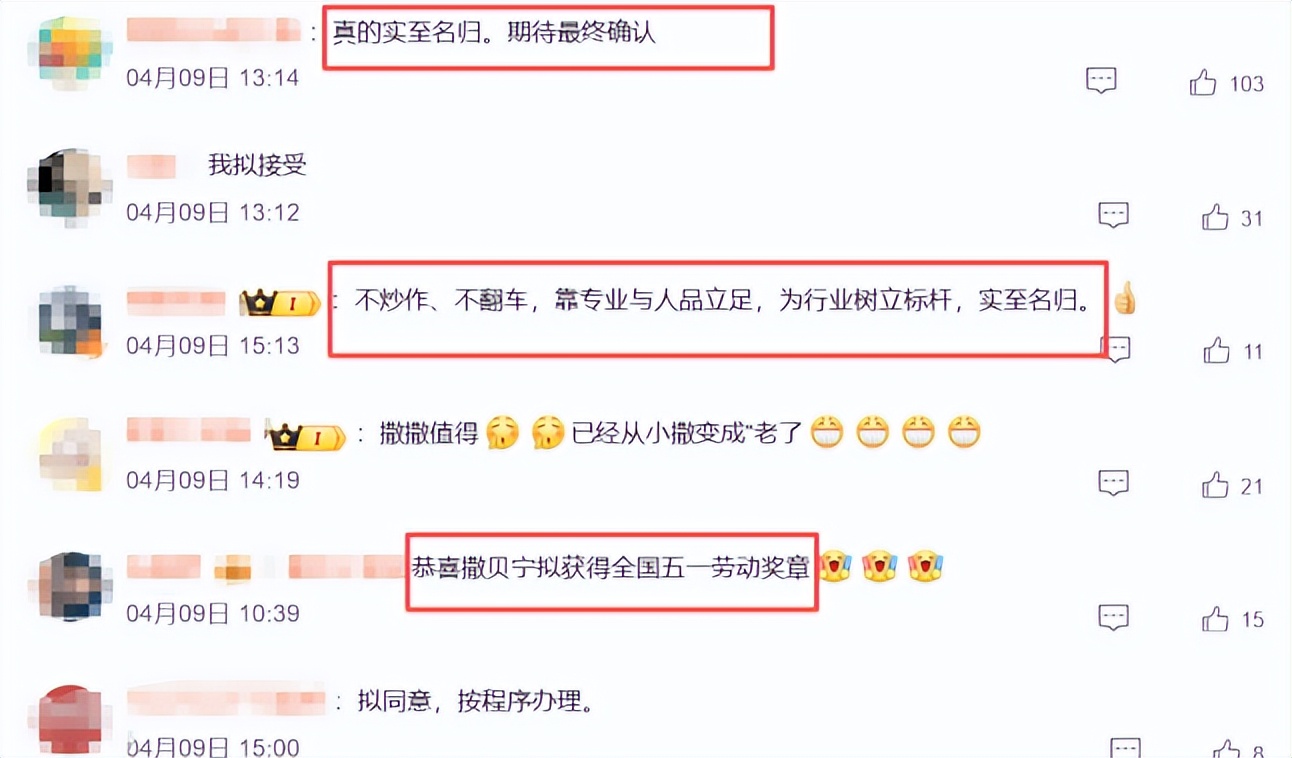Reply to the 14:19 comment via comment icon
The height and width of the screenshot is (758, 1292).
tap(1113, 483)
